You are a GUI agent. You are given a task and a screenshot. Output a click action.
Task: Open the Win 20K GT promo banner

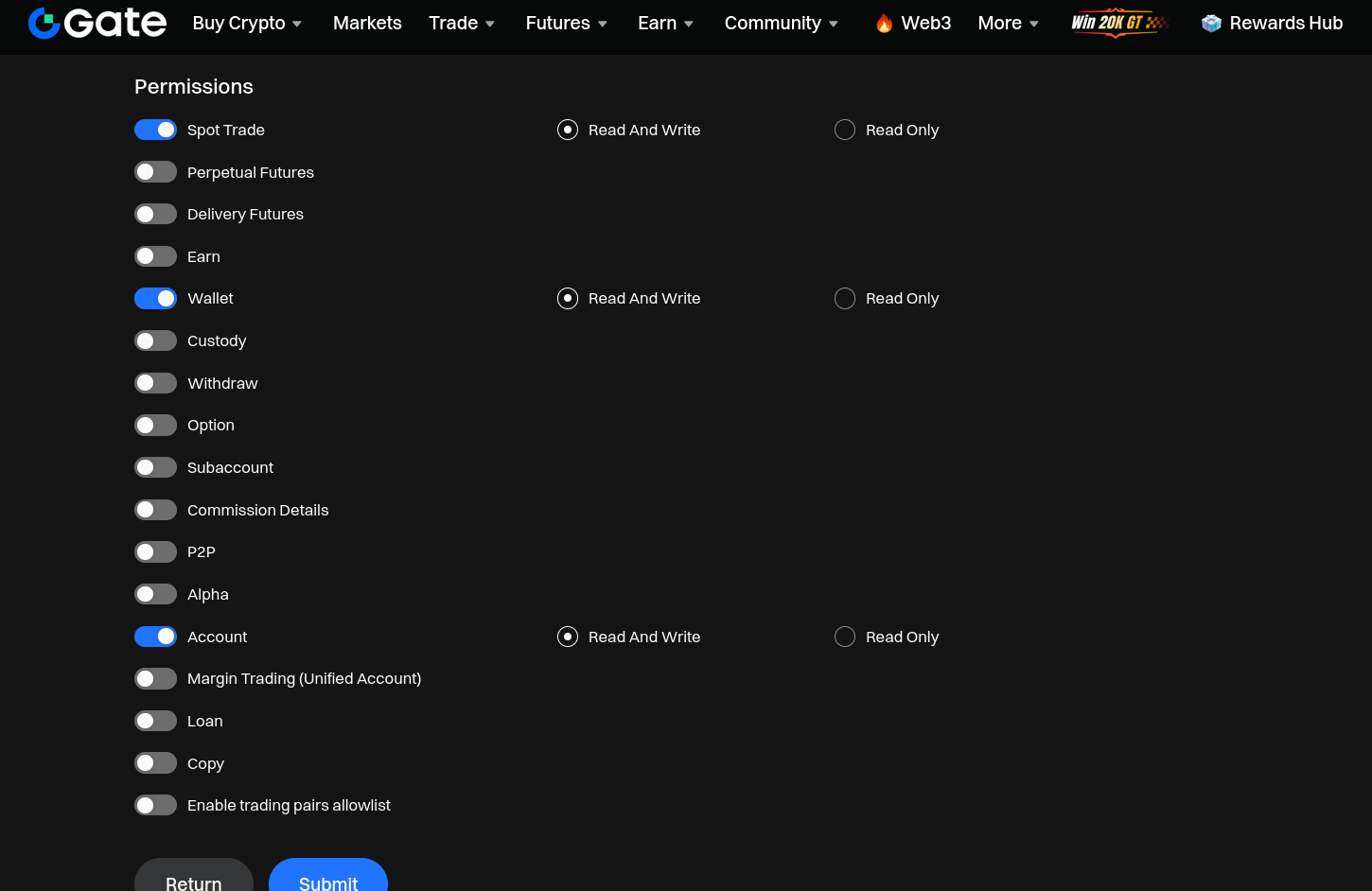1119,23
